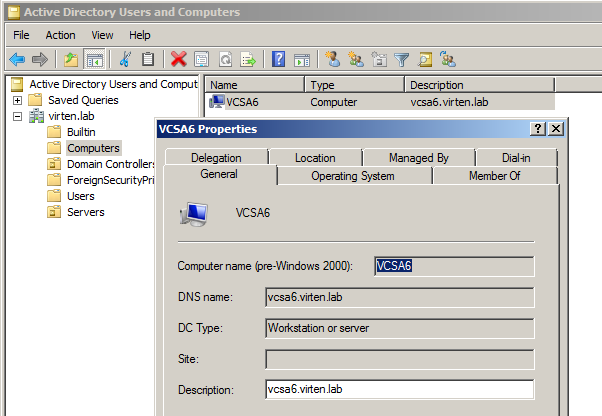Go up one level with folder icon
602x416 pixels.
(71, 59)
